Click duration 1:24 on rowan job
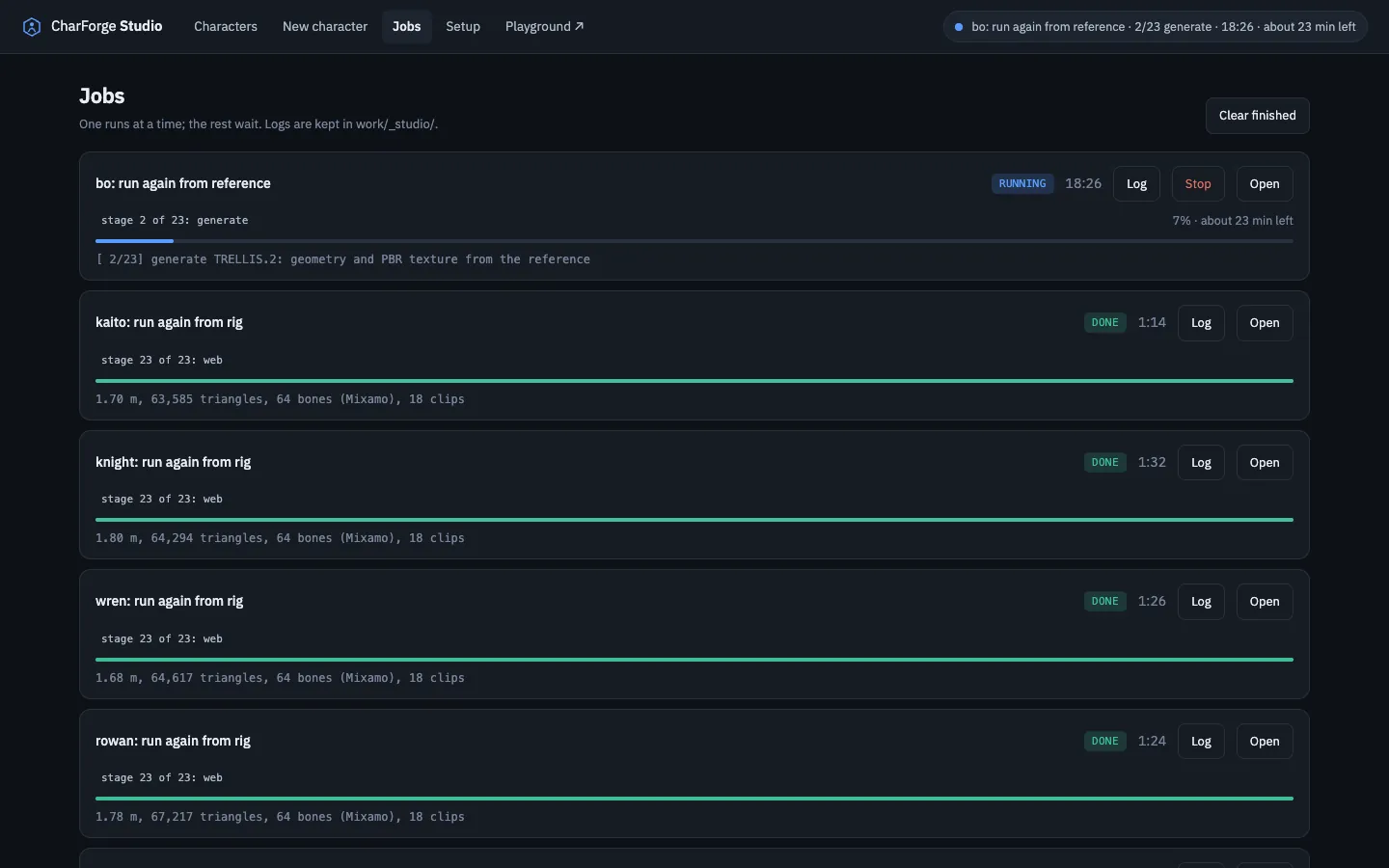Screen dimensions: 1389x868 point(1152,742)
